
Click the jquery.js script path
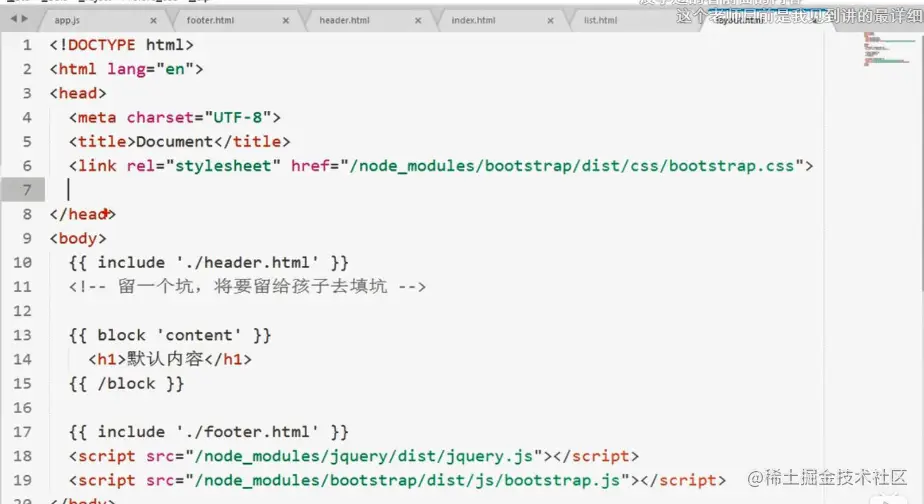(364, 456)
